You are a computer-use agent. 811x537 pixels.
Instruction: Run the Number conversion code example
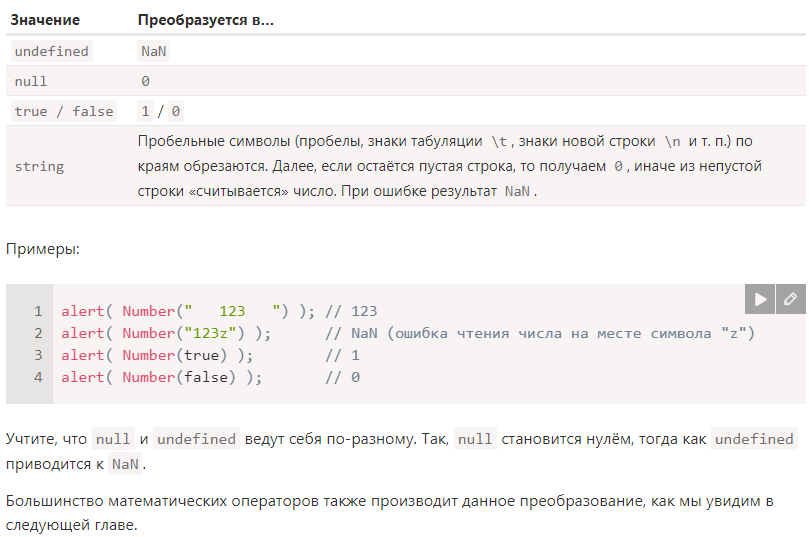tap(760, 299)
